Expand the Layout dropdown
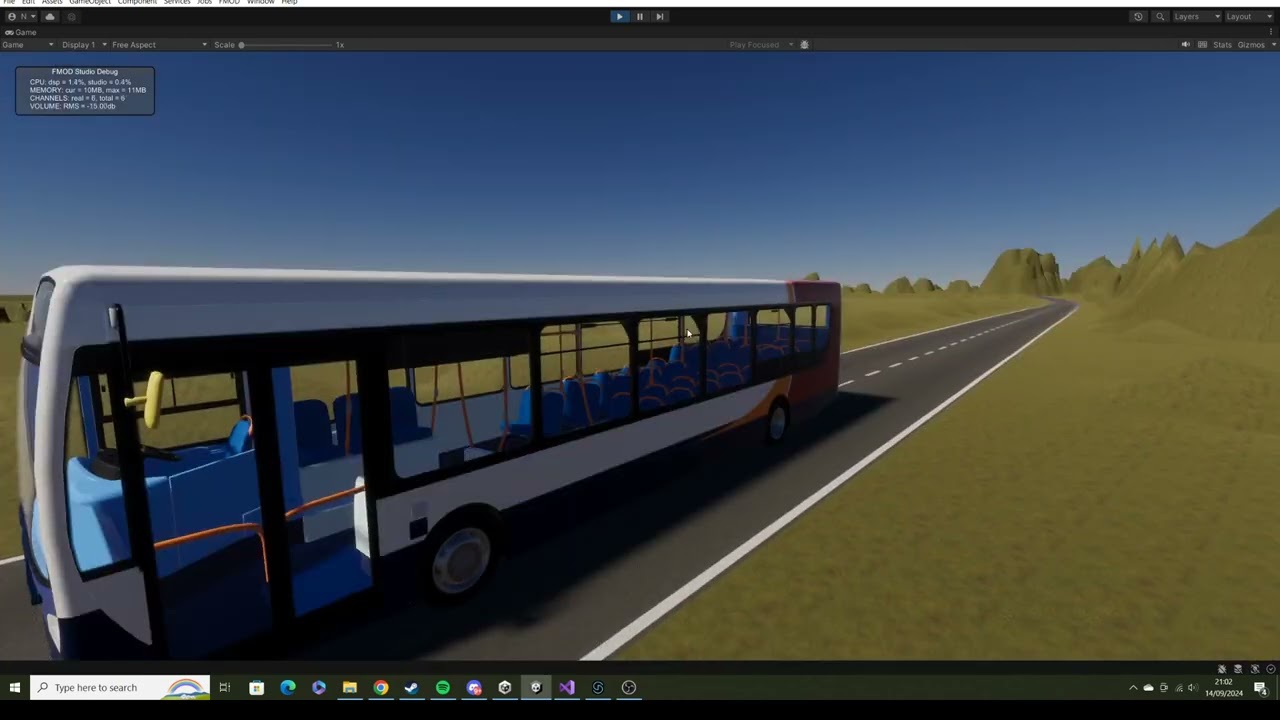 [x=1250, y=16]
